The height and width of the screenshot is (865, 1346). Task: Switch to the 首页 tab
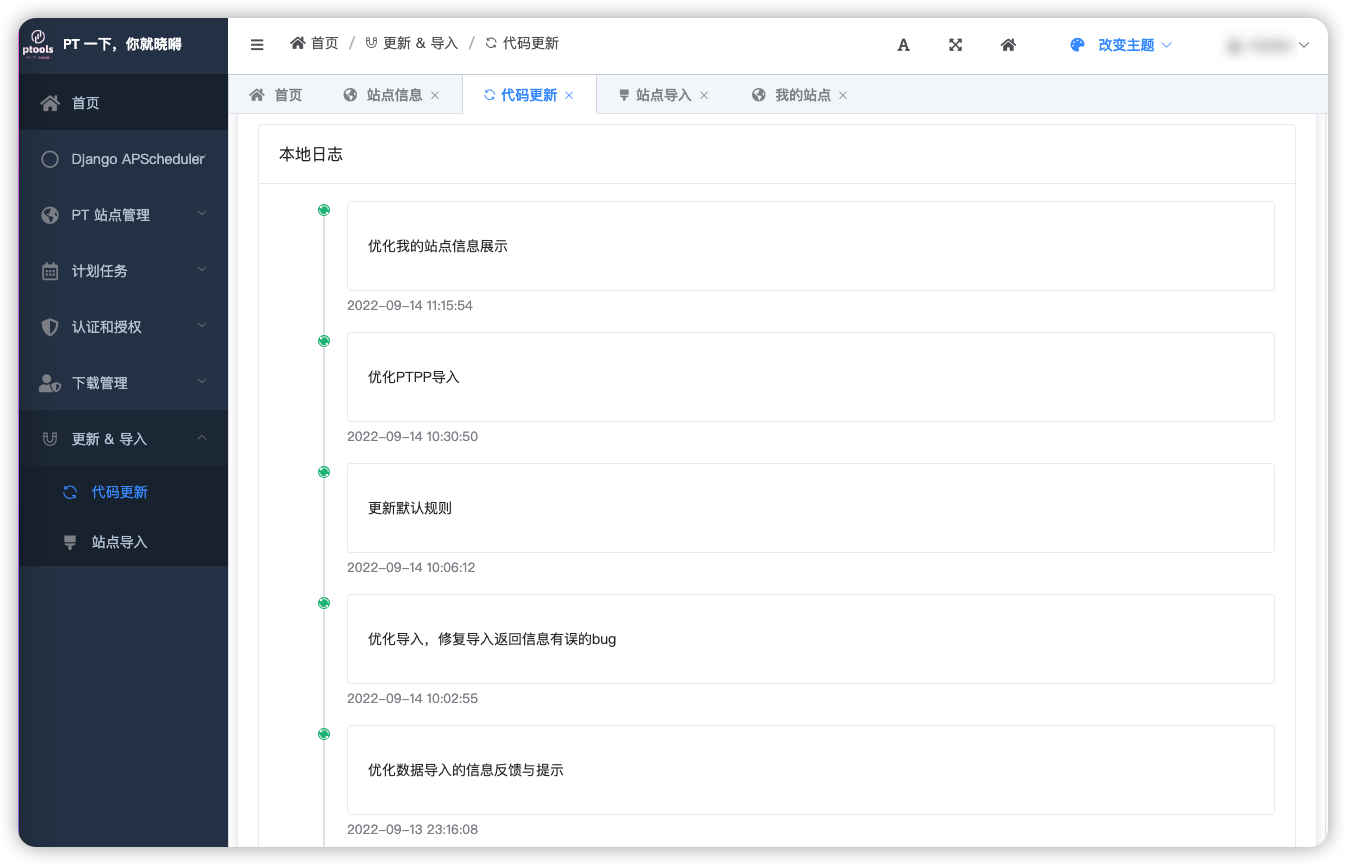[x=276, y=95]
